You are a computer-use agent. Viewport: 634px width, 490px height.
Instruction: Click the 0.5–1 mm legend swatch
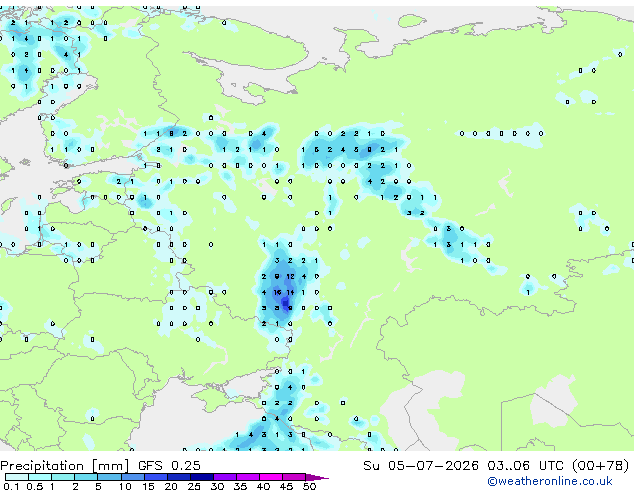40,477
